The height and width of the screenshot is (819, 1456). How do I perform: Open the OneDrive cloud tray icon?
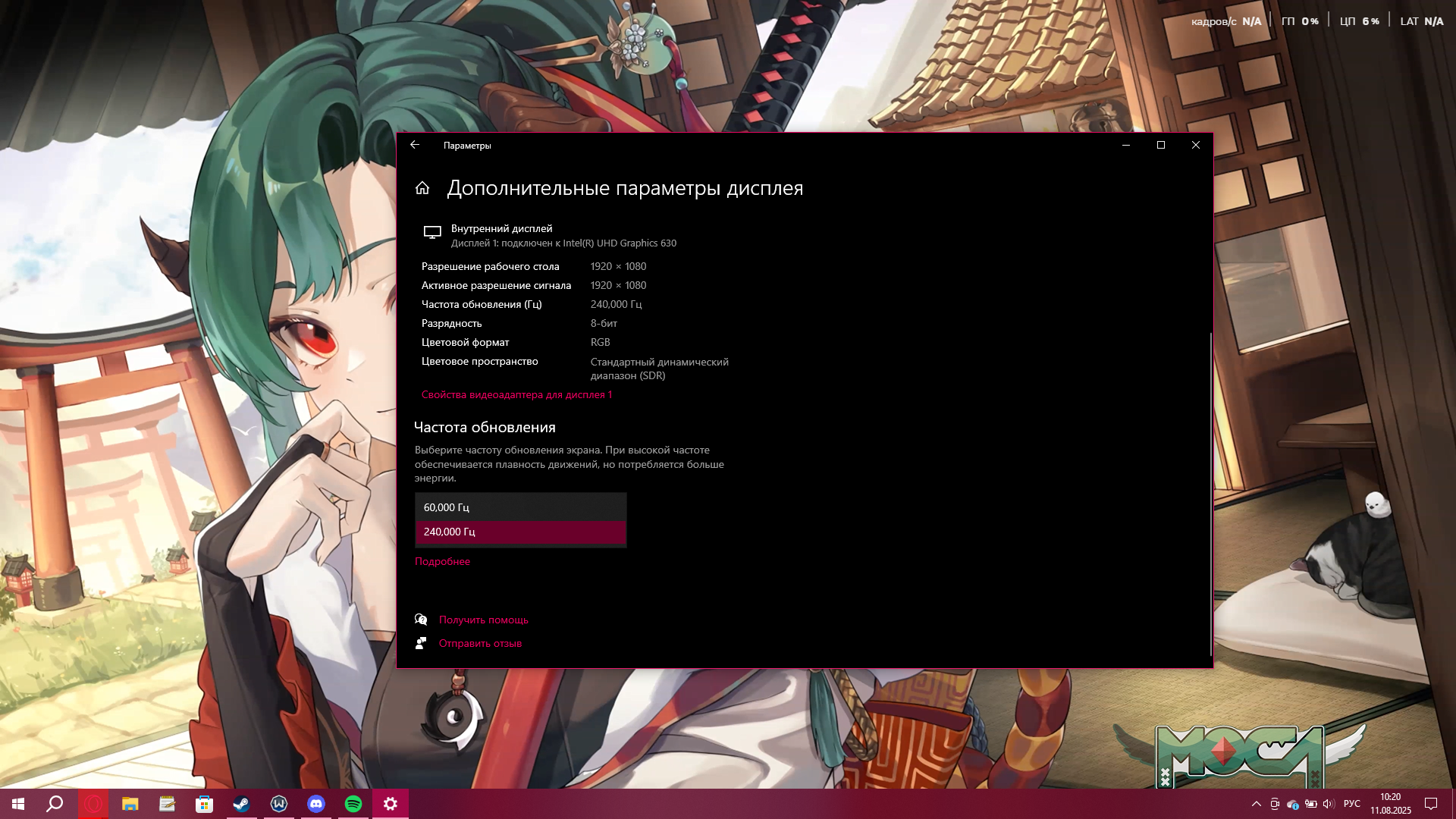(1293, 804)
